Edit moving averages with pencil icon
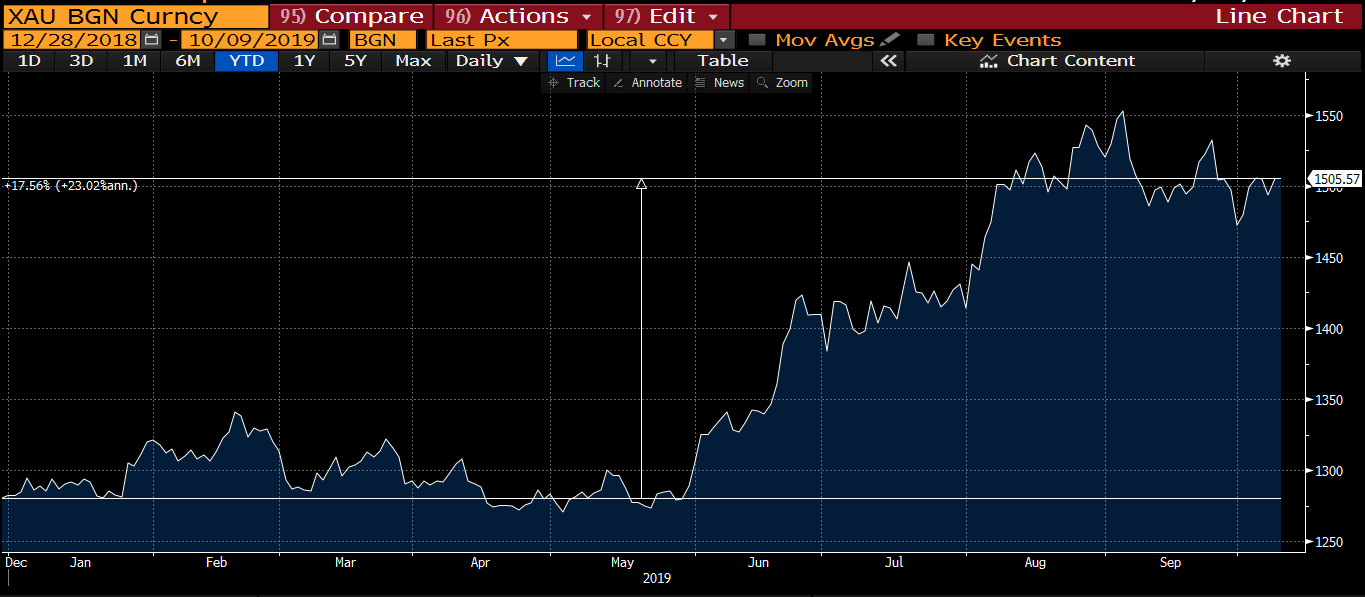Viewport: 1365px width, 597px height. 890,40
